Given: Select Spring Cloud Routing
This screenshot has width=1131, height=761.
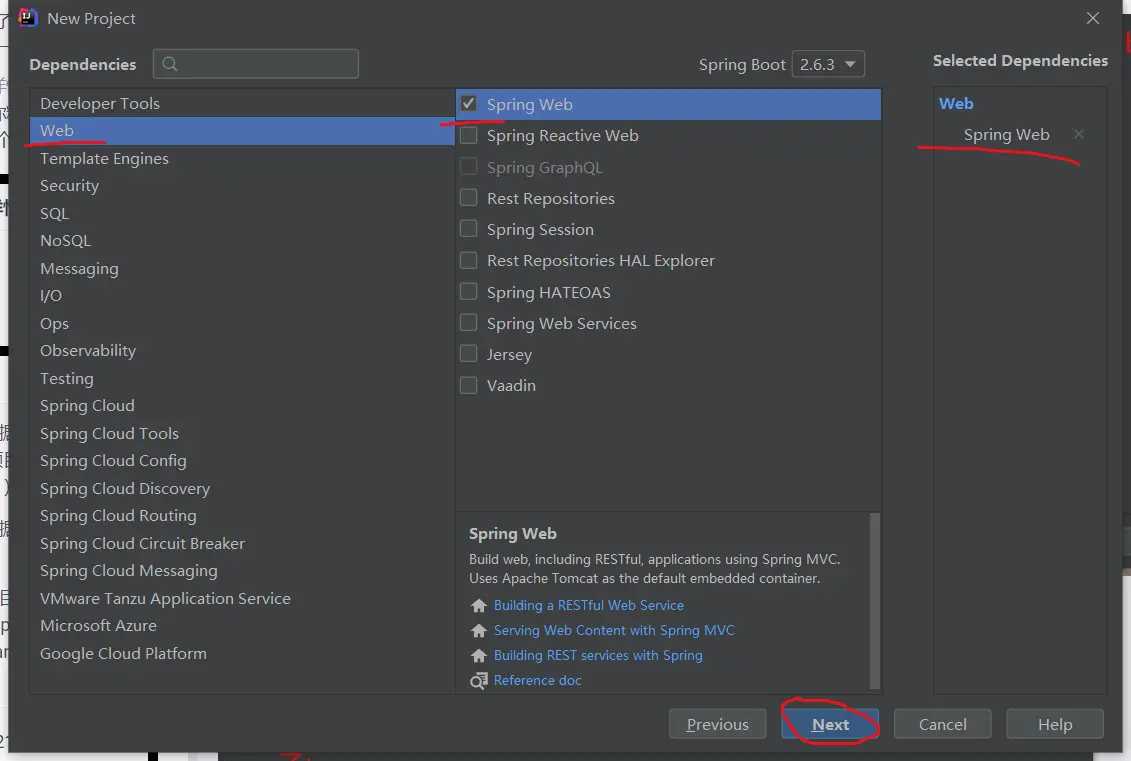Looking at the screenshot, I should 242,516.
